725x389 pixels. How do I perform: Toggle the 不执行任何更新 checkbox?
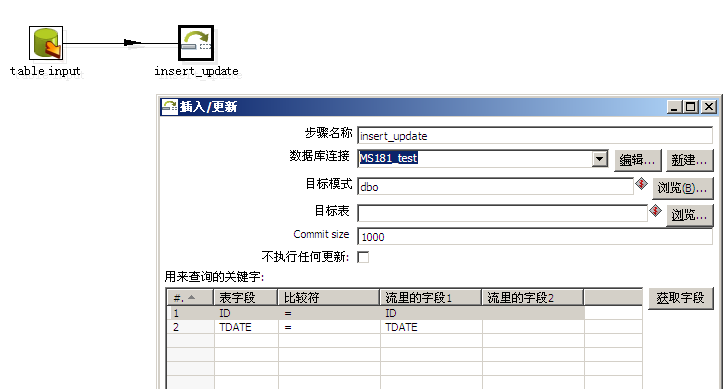pos(363,257)
